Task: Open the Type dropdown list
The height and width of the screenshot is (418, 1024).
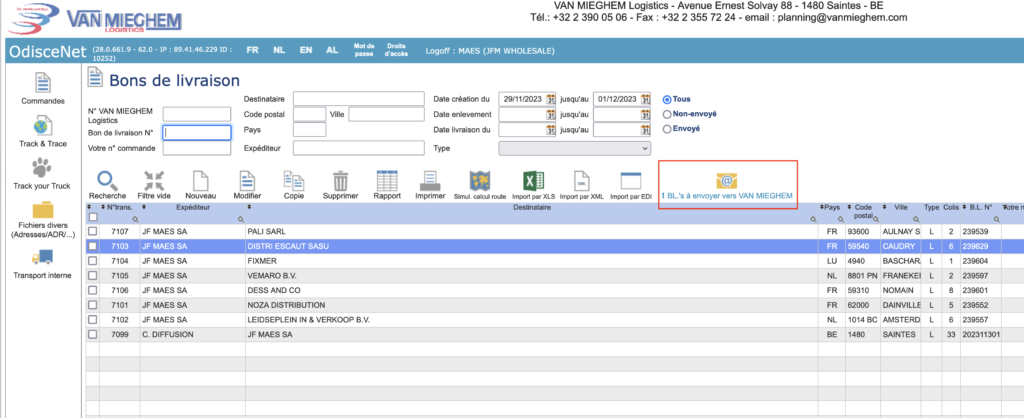Action: (574, 148)
